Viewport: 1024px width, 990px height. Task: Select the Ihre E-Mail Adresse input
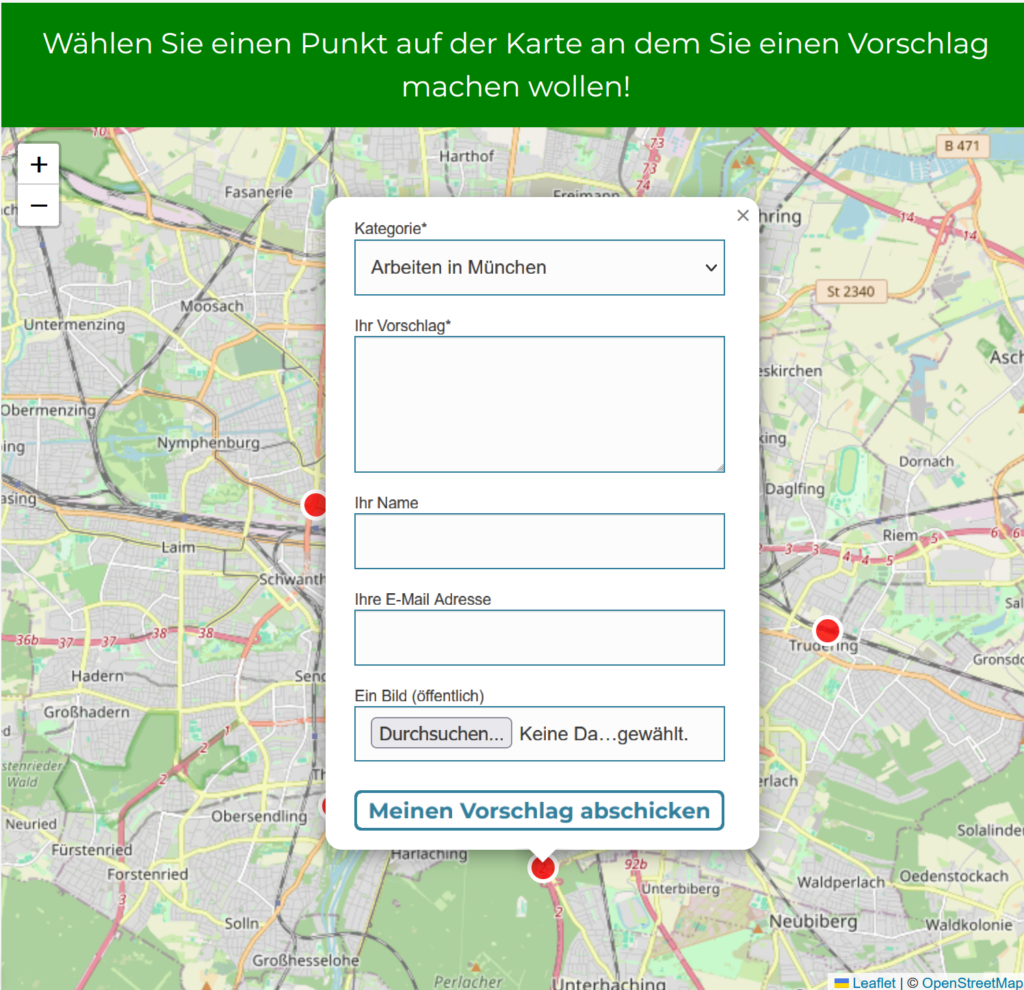point(539,637)
